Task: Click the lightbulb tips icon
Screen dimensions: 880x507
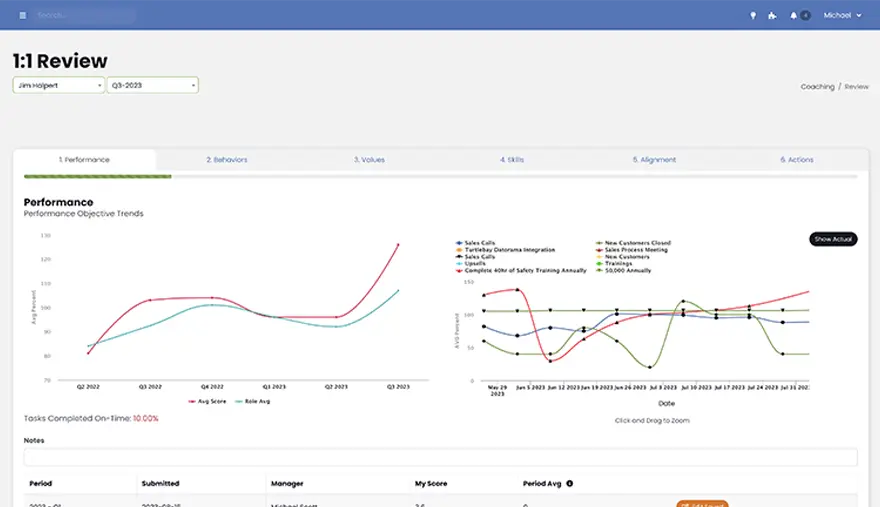Action: (x=753, y=16)
